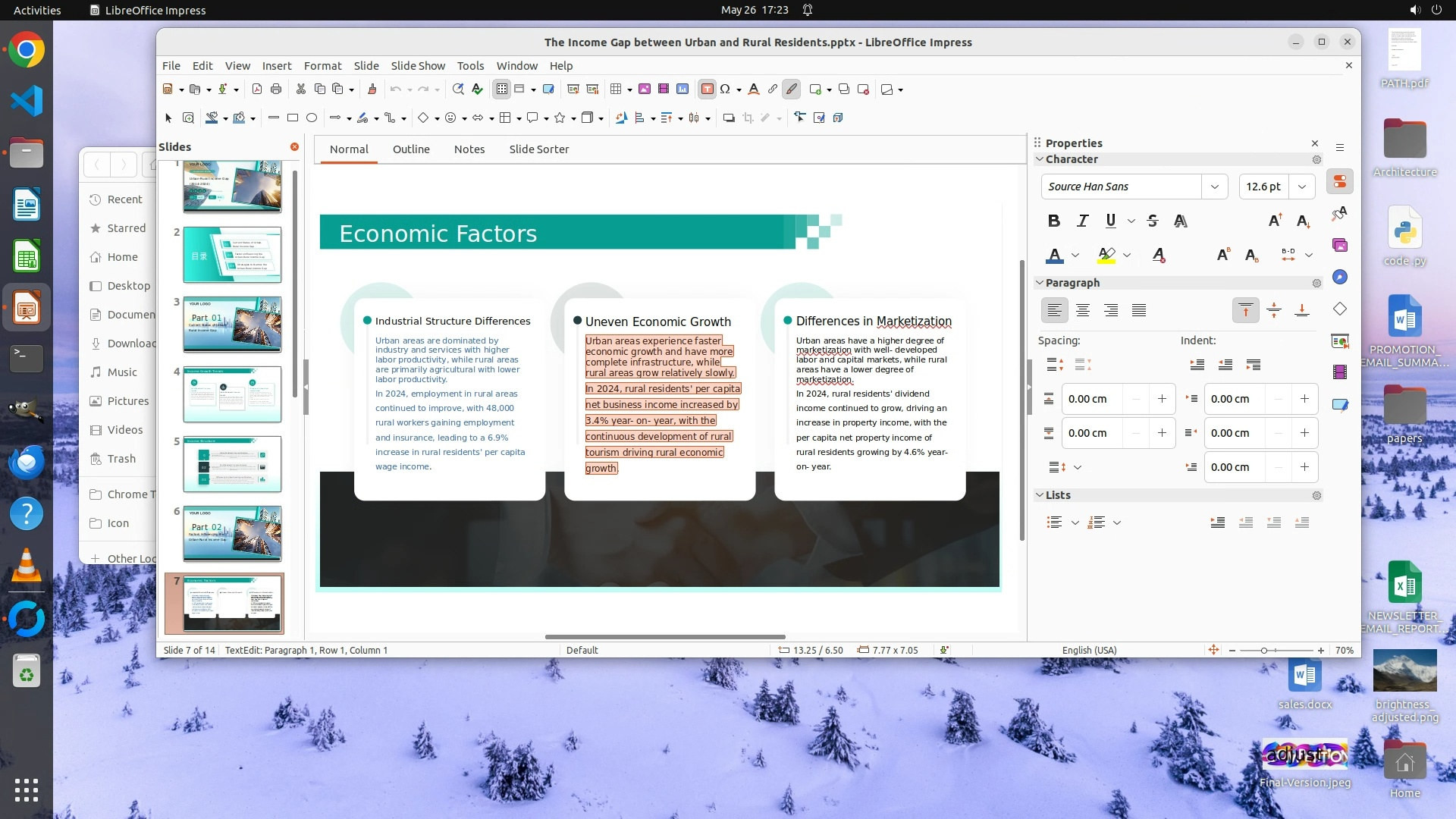Increase above paragraph spacing with plus

click(1162, 399)
